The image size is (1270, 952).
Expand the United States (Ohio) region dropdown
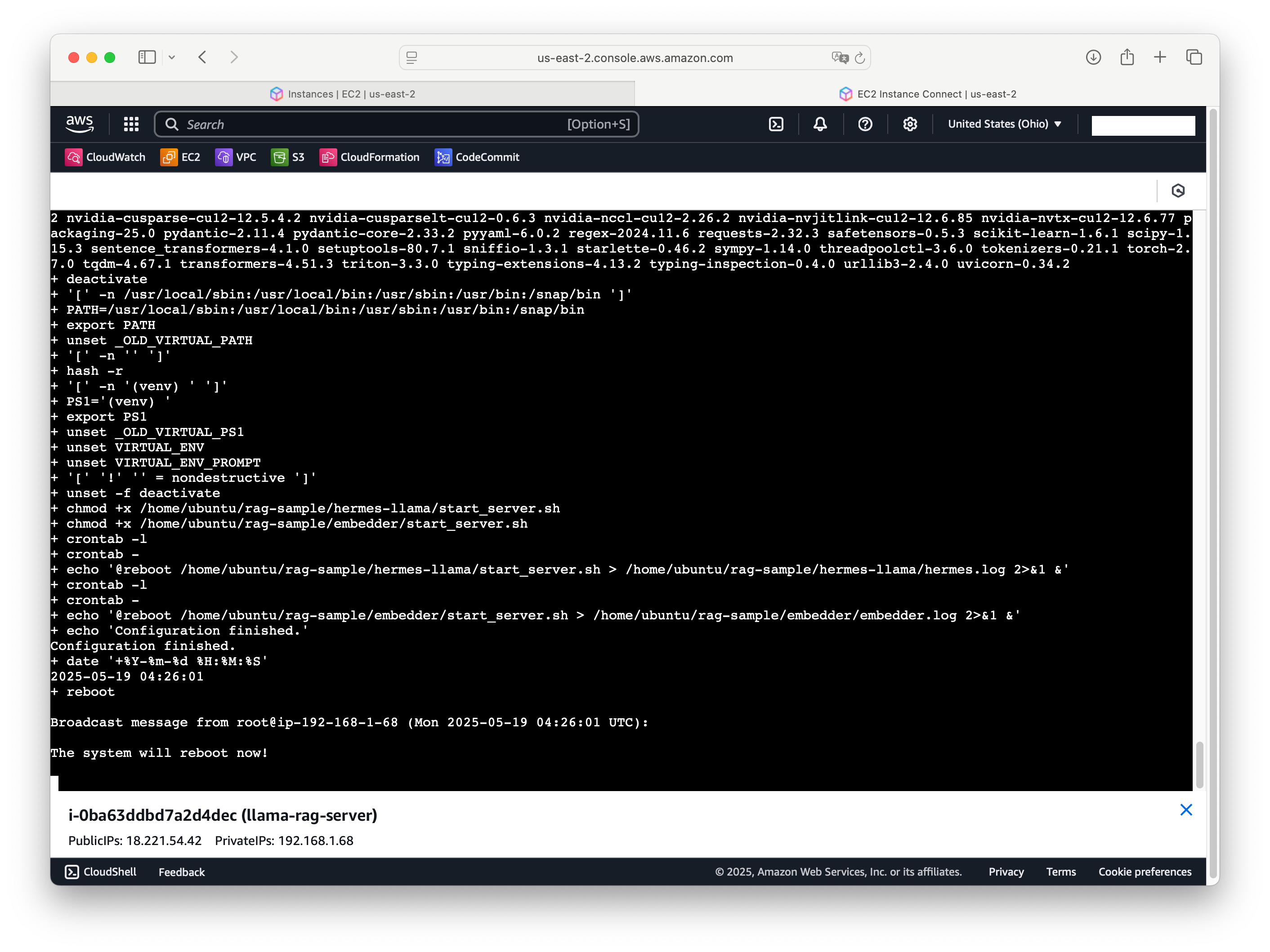tap(1004, 124)
